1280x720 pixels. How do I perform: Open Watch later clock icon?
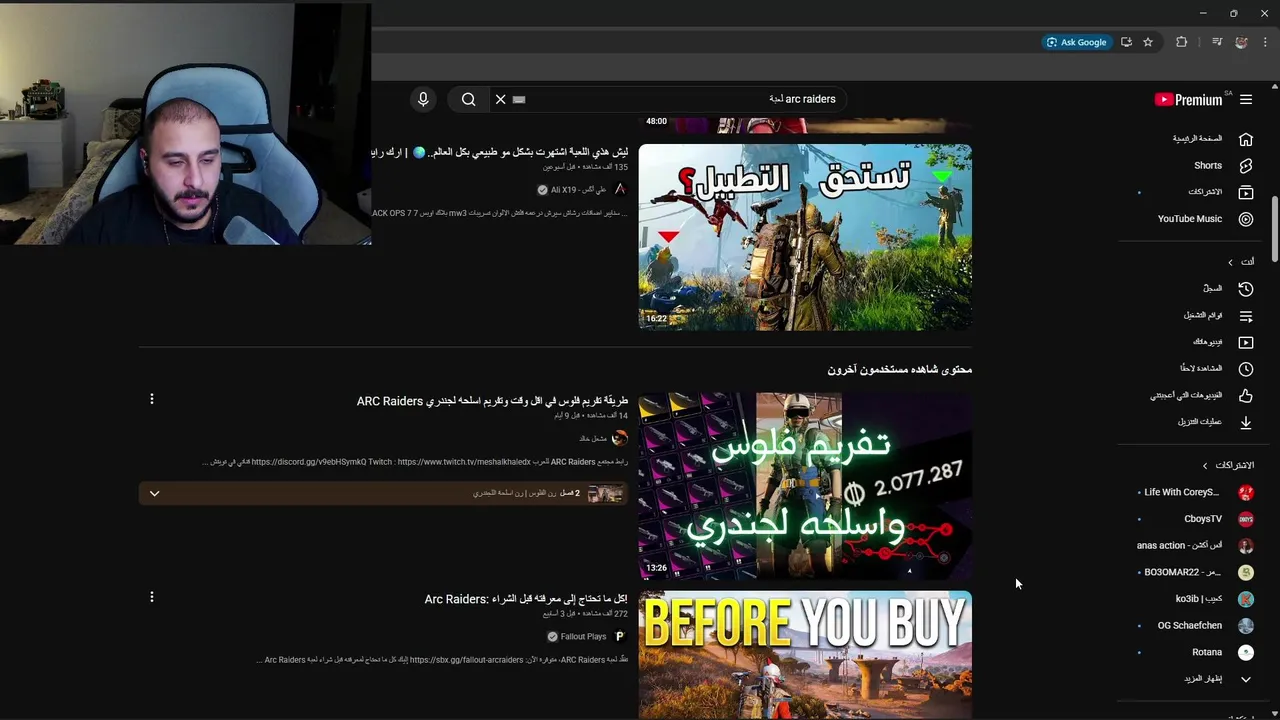coord(1246,369)
